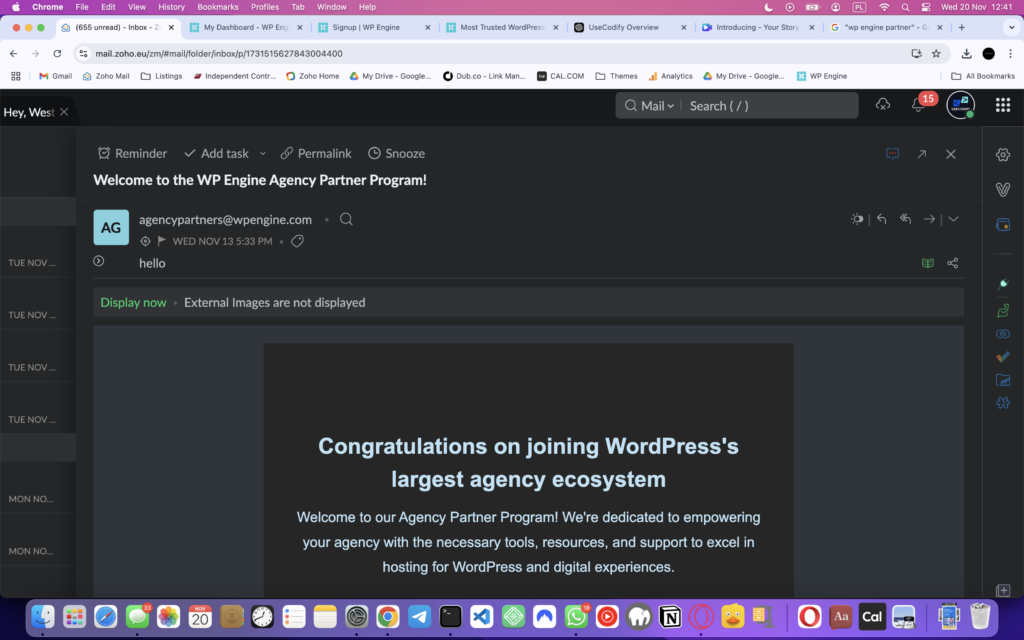Click the target icon beside the flag
Viewport: 1024px width, 640px height.
pyautogui.click(x=145, y=241)
